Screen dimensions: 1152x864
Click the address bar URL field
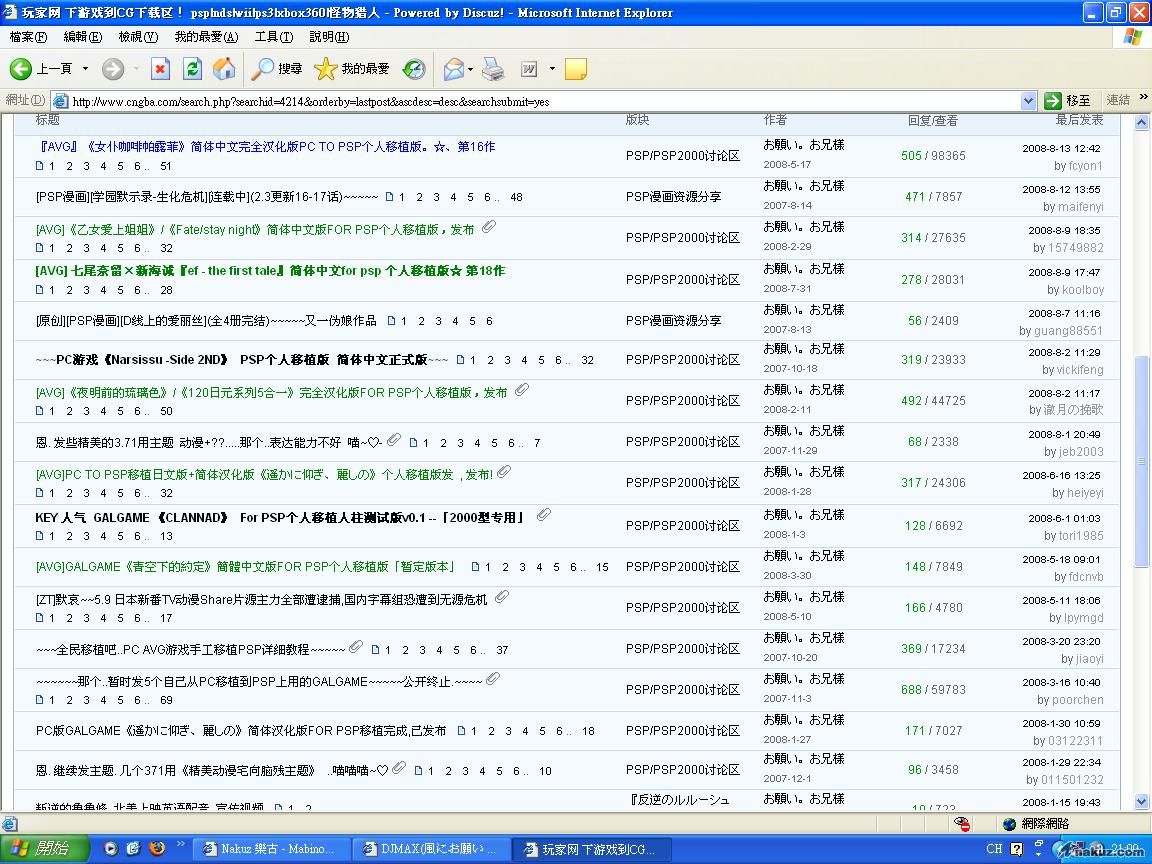click(x=540, y=101)
